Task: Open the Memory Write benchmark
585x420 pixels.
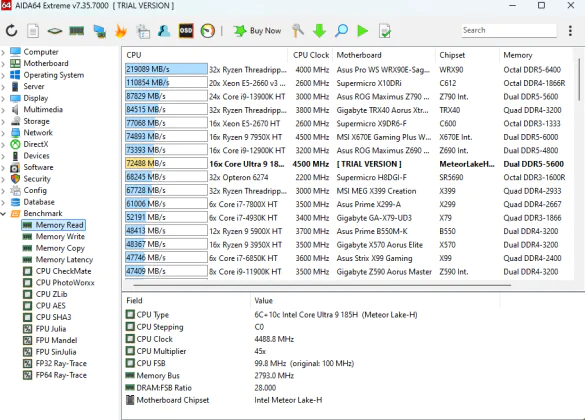Action: (60, 236)
